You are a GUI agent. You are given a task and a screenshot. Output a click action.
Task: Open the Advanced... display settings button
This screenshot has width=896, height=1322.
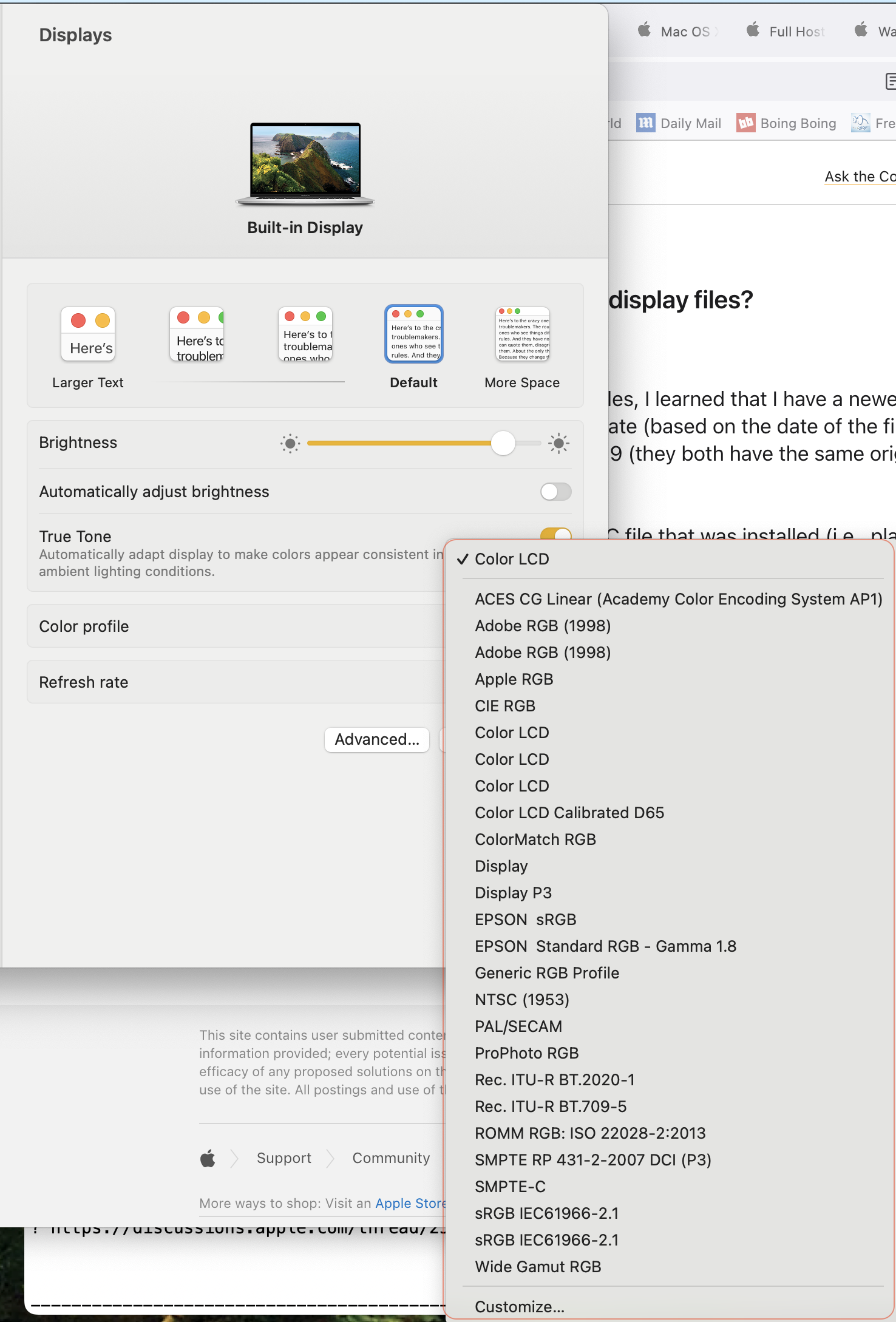pyautogui.click(x=377, y=739)
